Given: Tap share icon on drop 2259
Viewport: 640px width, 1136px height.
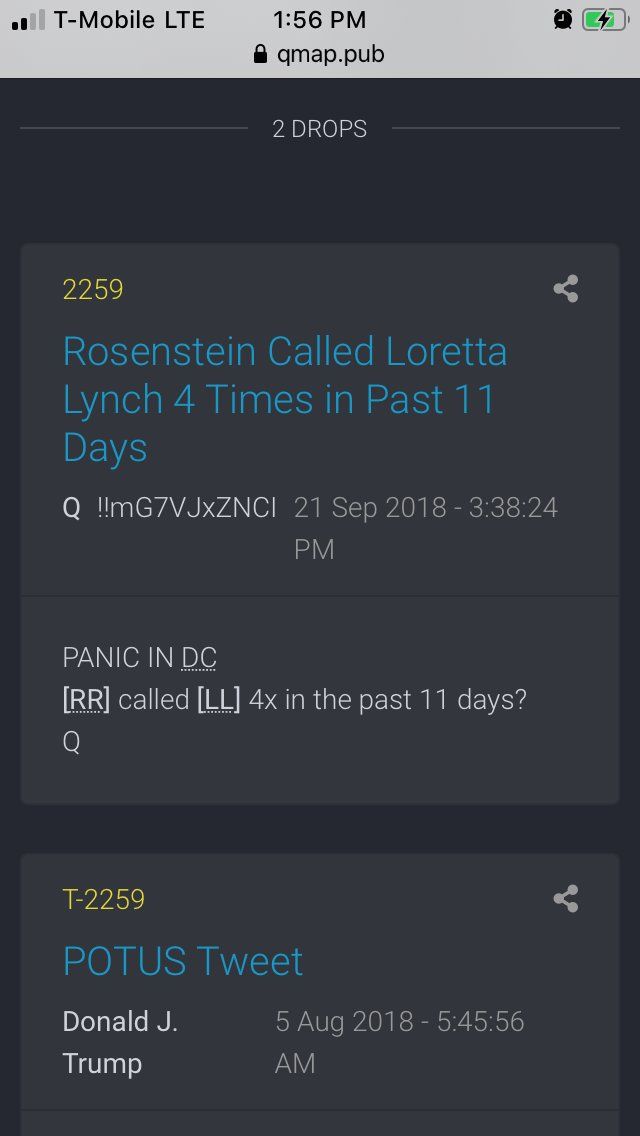Looking at the screenshot, I should [565, 288].
